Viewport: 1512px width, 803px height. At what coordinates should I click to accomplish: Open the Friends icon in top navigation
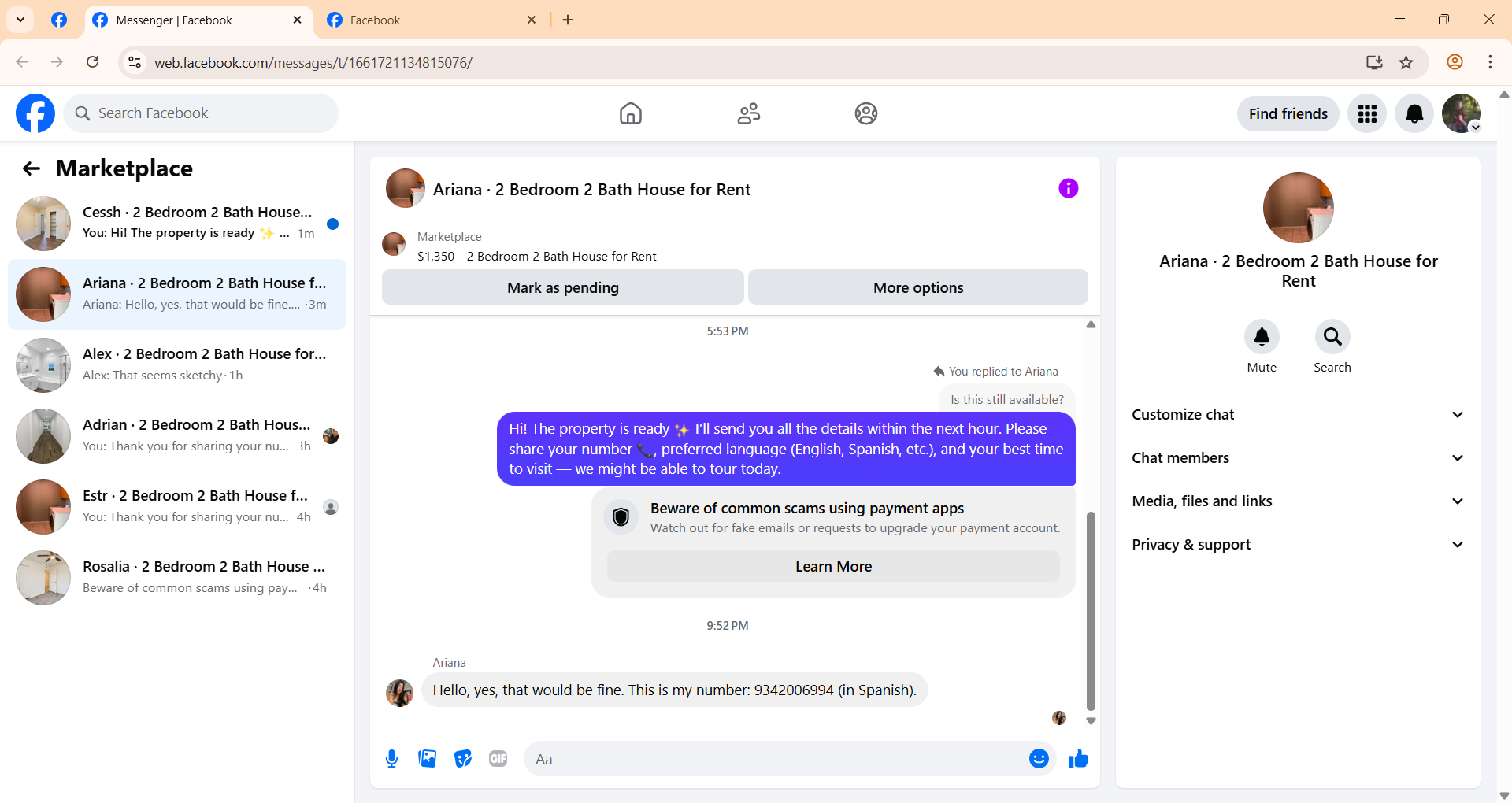(x=748, y=113)
